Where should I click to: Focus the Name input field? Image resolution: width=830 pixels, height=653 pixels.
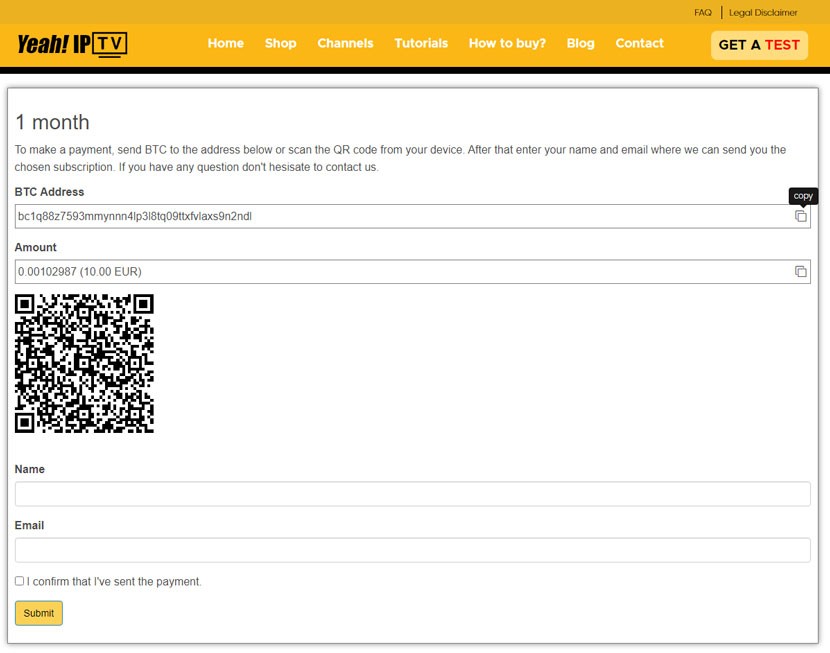click(x=412, y=494)
